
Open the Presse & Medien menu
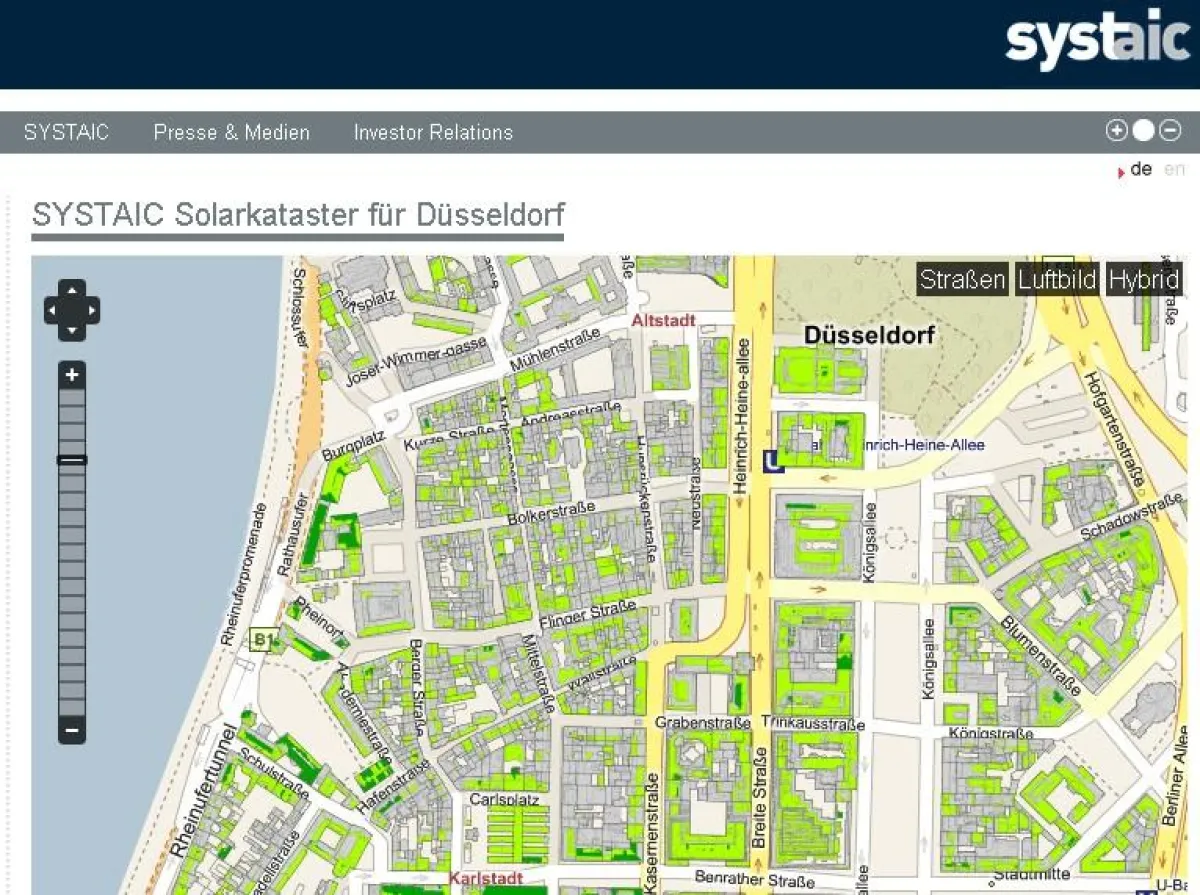(232, 132)
